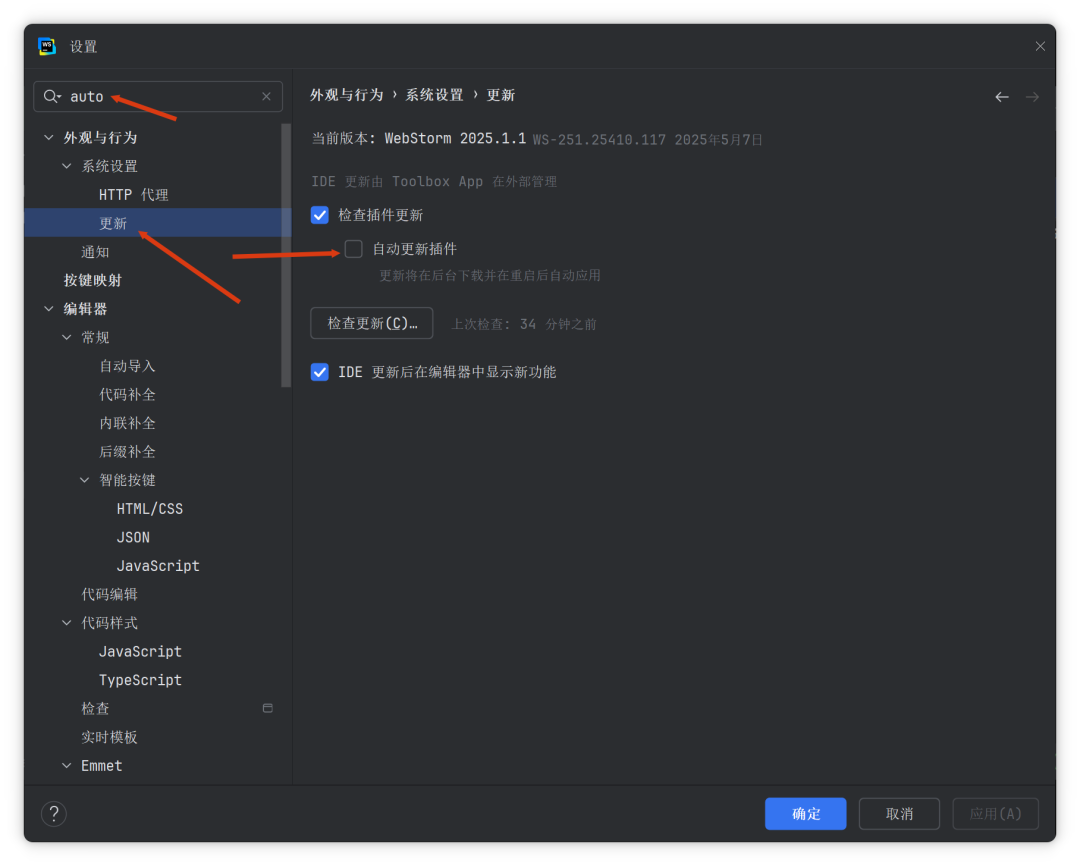Open 检查 settings page
Screen dimensions: 1080x866
click(95, 708)
